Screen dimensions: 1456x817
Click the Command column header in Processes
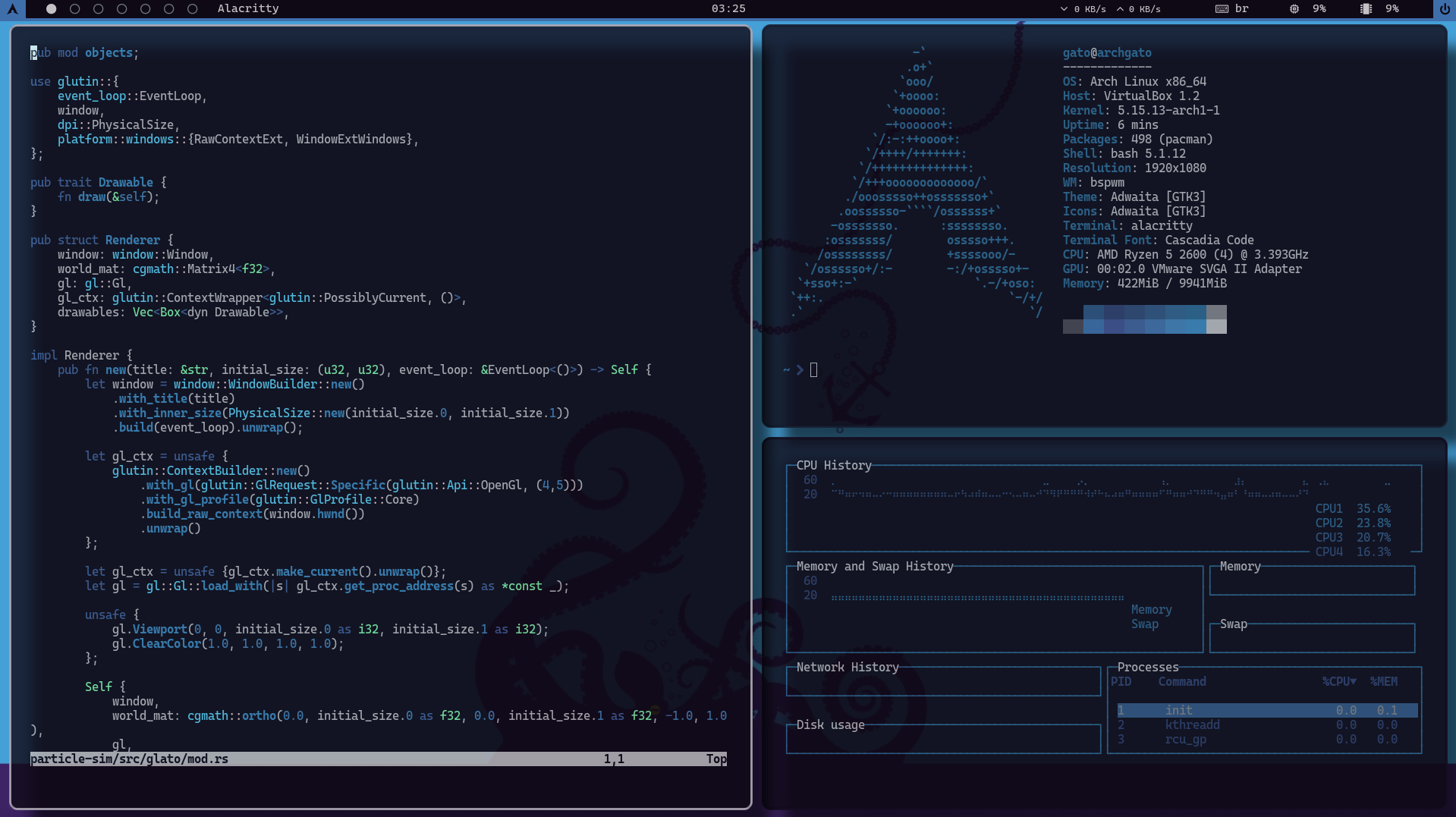[x=1182, y=681]
